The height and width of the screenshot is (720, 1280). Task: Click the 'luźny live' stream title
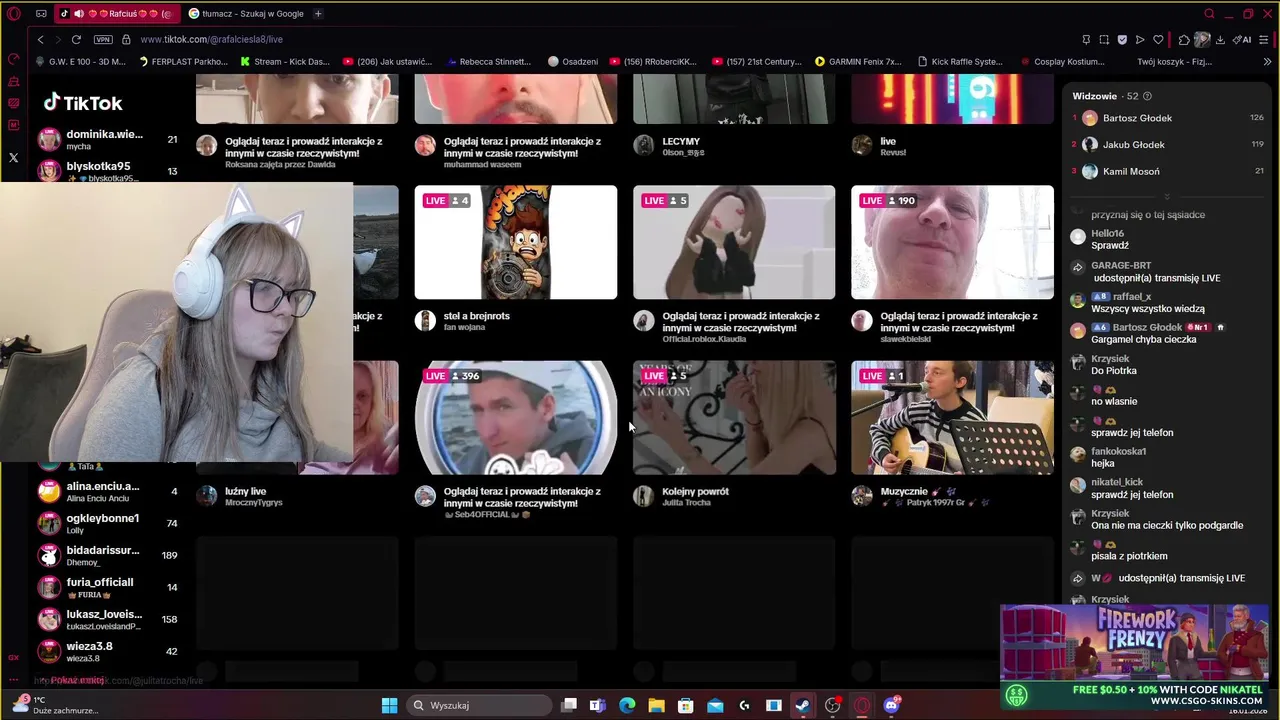coord(245,491)
